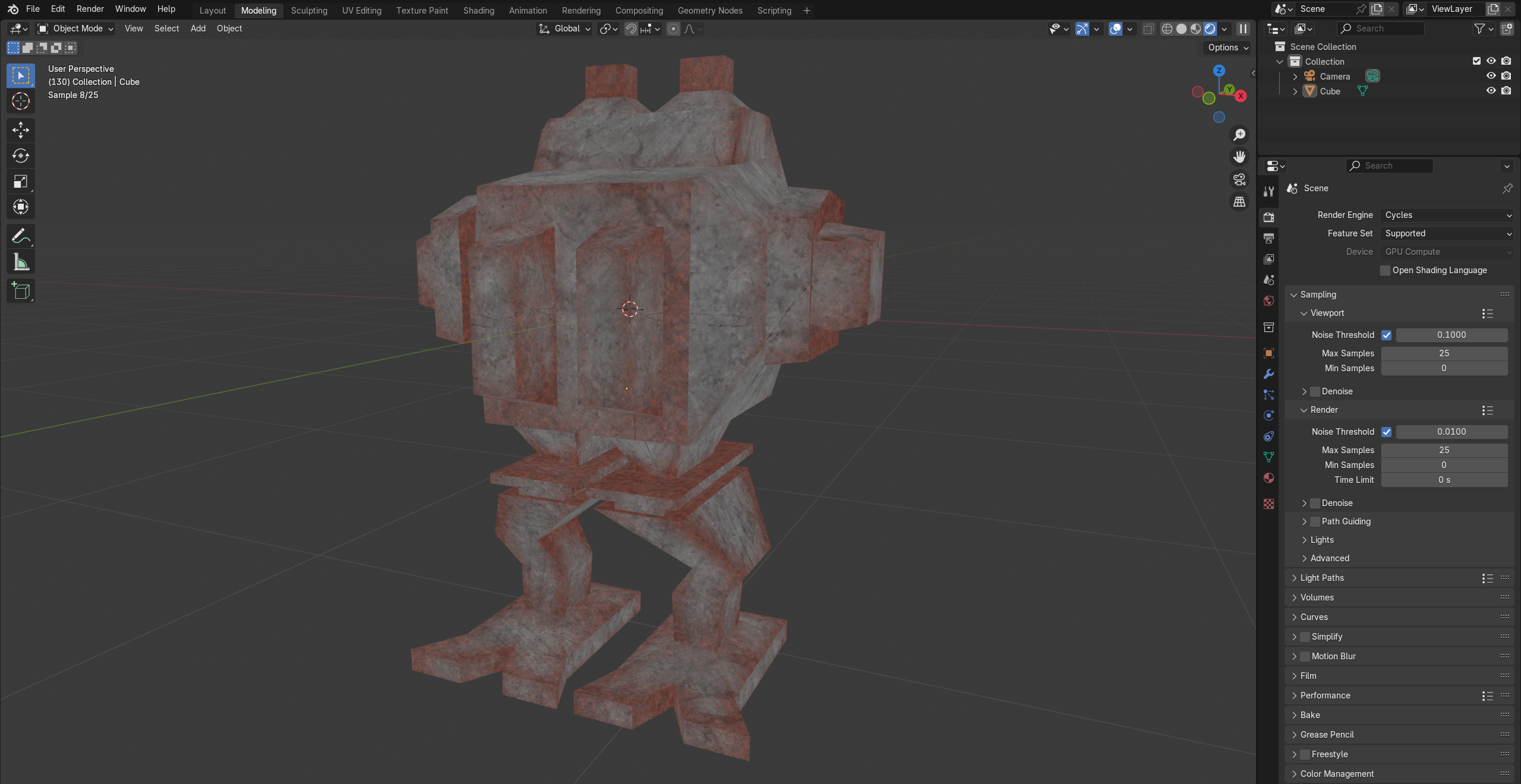Open the Texture properties tab
The width and height of the screenshot is (1521, 784).
(1268, 504)
